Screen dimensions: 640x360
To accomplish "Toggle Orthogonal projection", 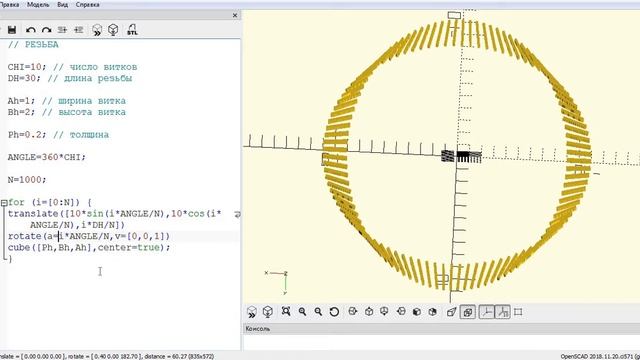I will tap(468, 312).
